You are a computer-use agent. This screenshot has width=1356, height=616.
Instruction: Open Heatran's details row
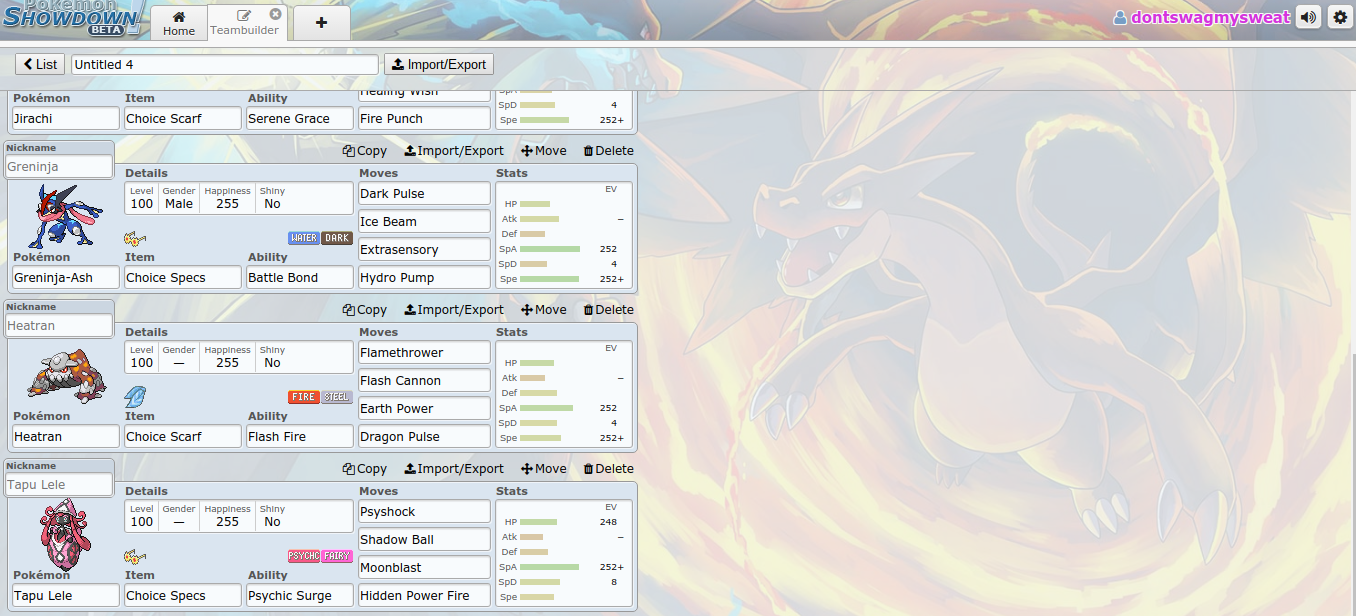tap(238, 357)
